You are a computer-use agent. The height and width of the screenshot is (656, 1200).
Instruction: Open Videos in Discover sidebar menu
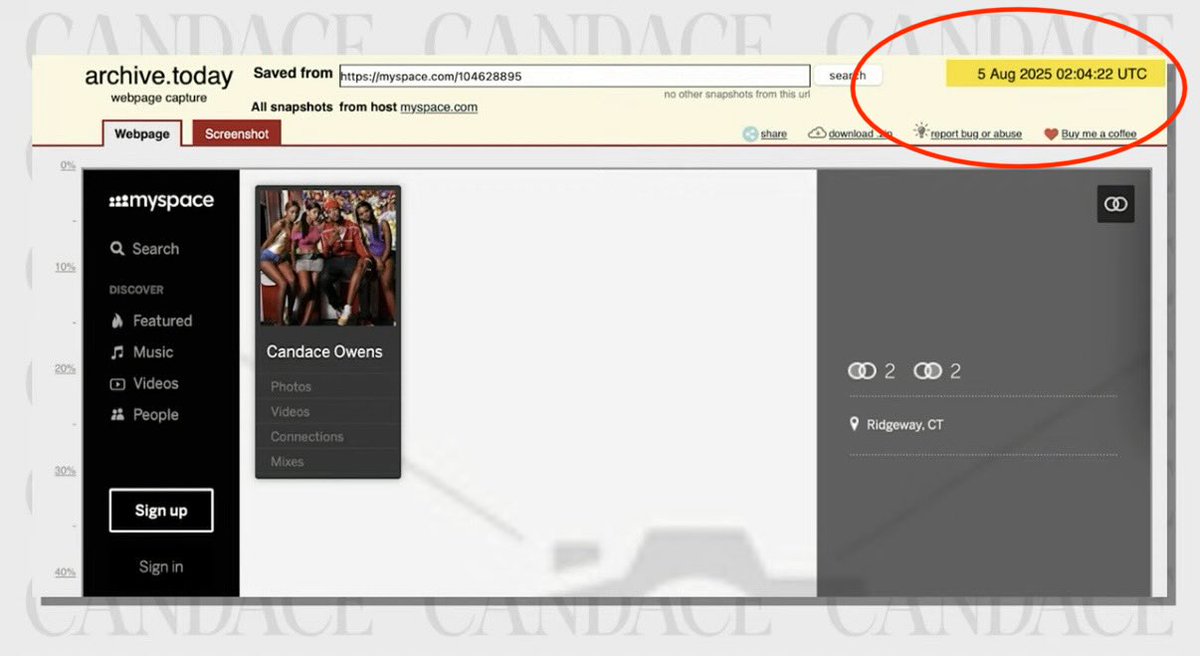click(x=156, y=383)
